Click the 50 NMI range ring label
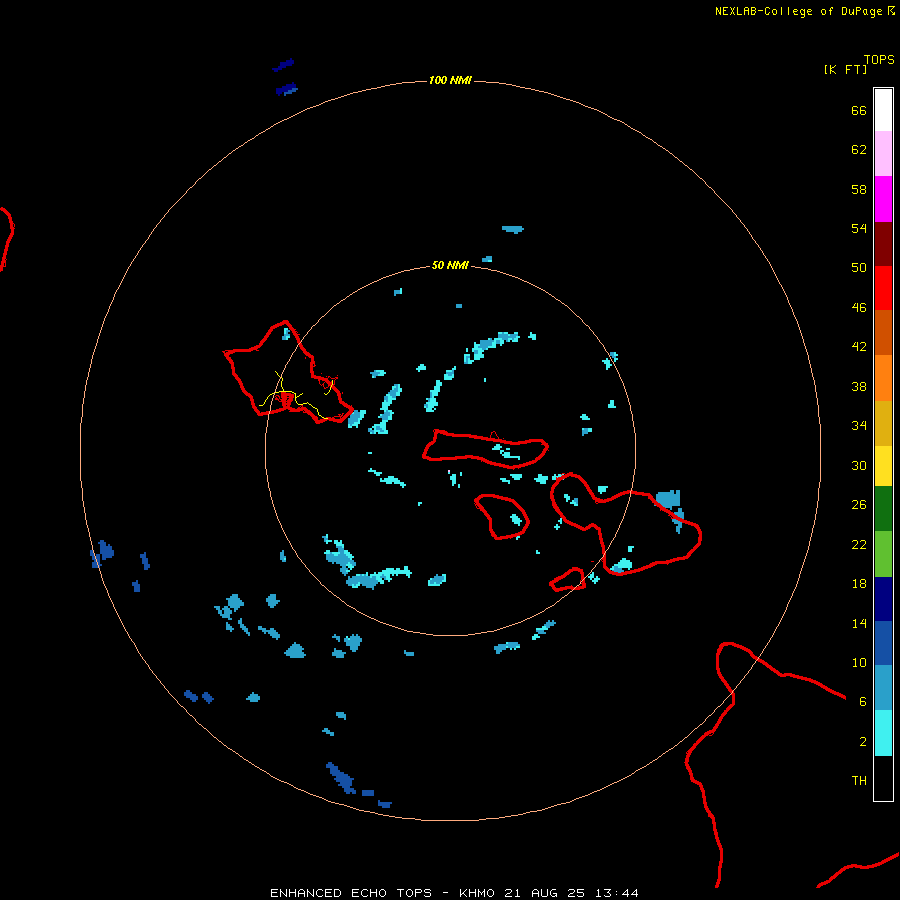 click(450, 265)
